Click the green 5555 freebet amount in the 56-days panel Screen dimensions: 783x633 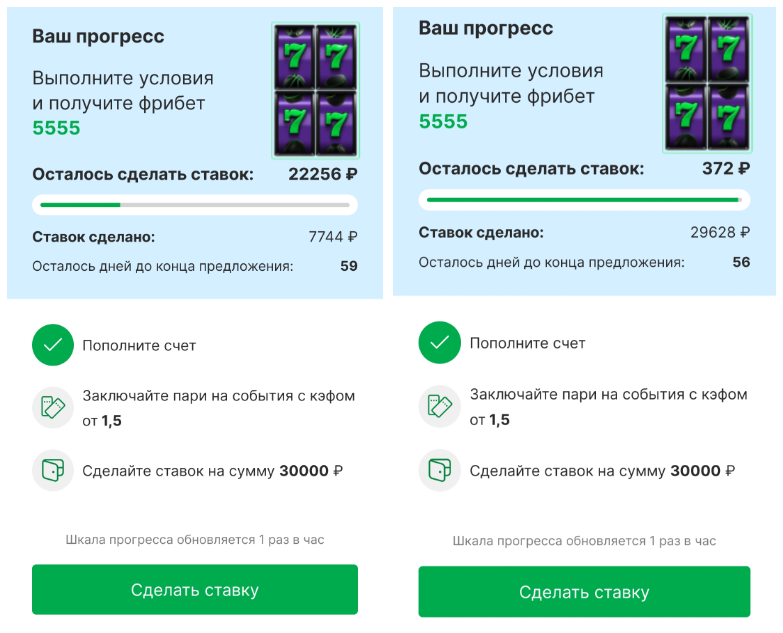point(443,121)
